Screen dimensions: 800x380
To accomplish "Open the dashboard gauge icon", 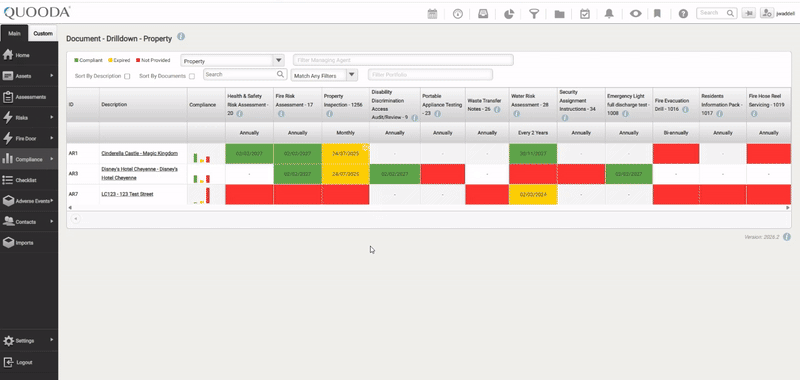I will click(x=458, y=14).
